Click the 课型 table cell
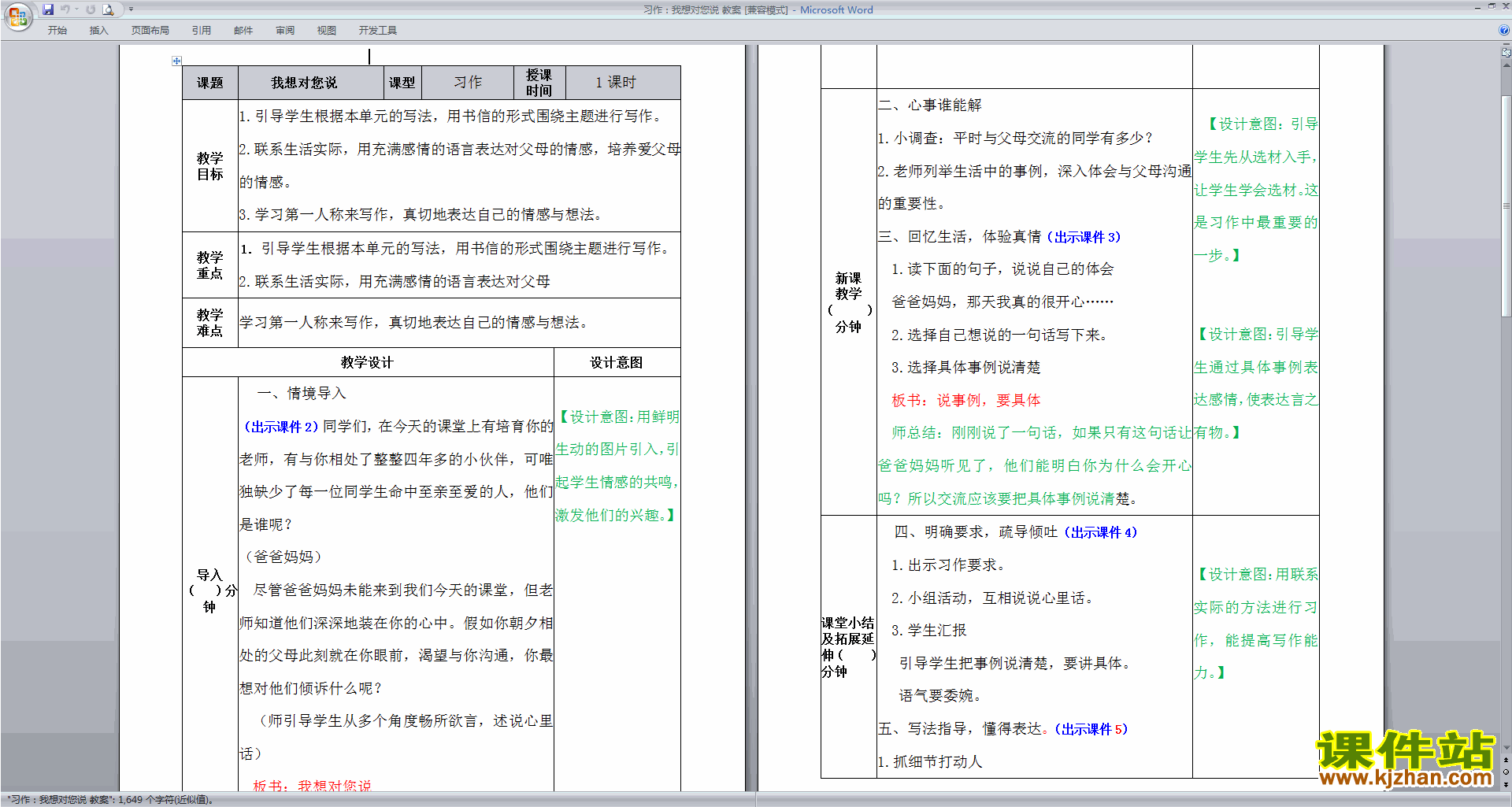The width and height of the screenshot is (1512, 807). click(x=402, y=83)
